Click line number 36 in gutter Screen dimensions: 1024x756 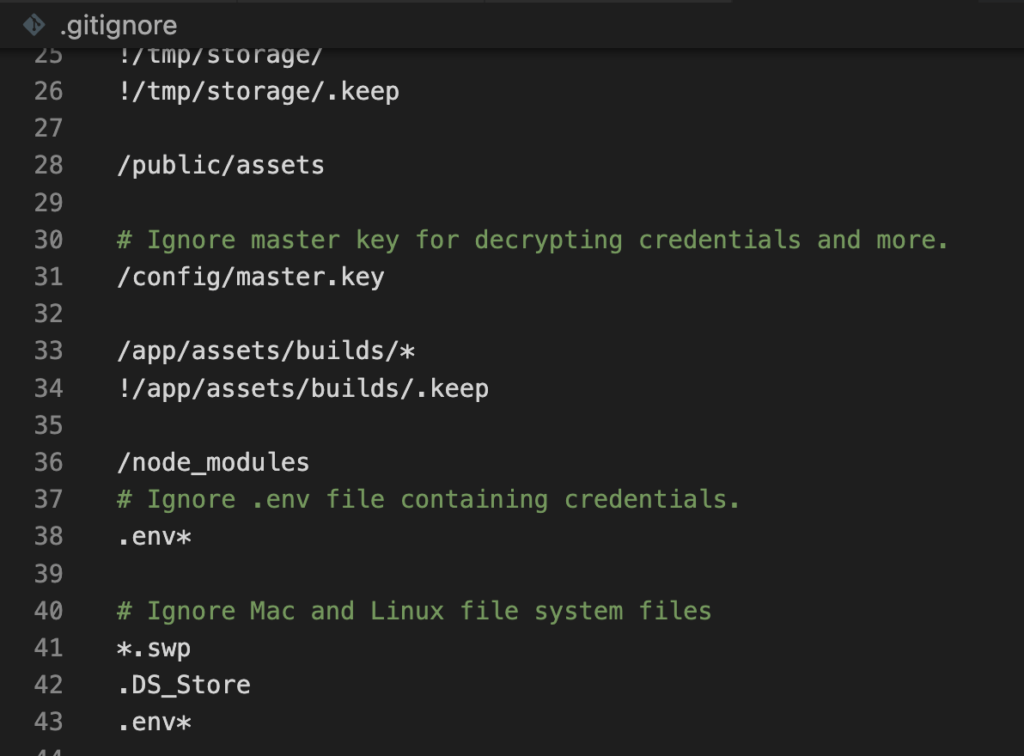(x=48, y=463)
